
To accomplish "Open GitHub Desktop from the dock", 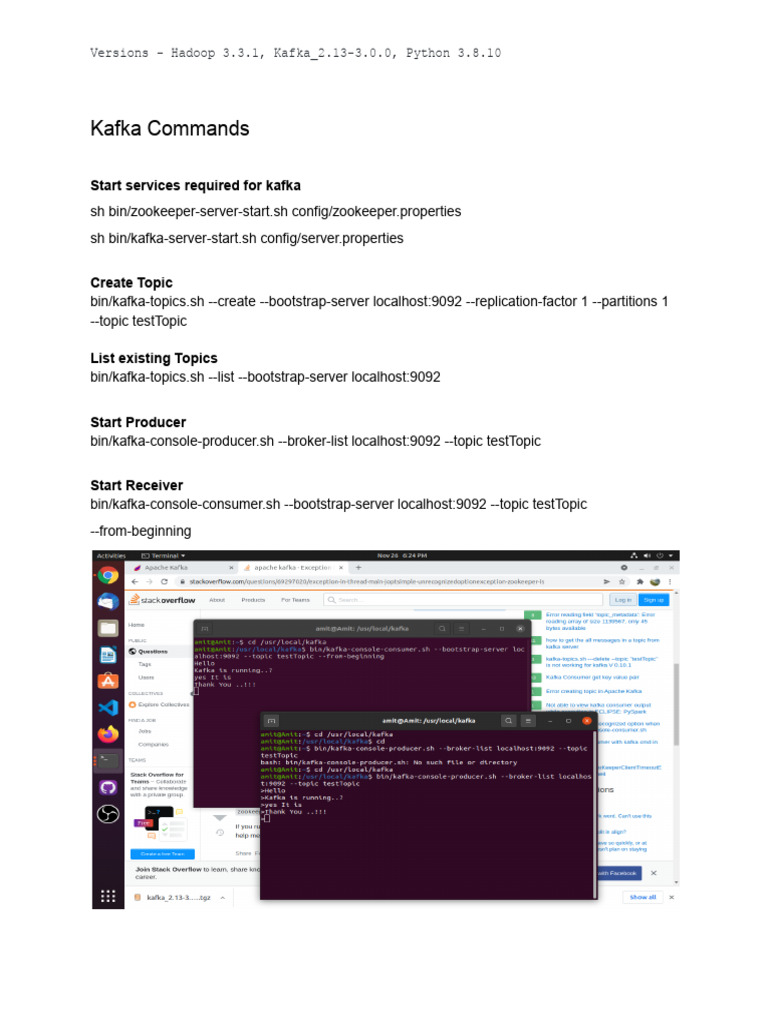I will 108,788.
